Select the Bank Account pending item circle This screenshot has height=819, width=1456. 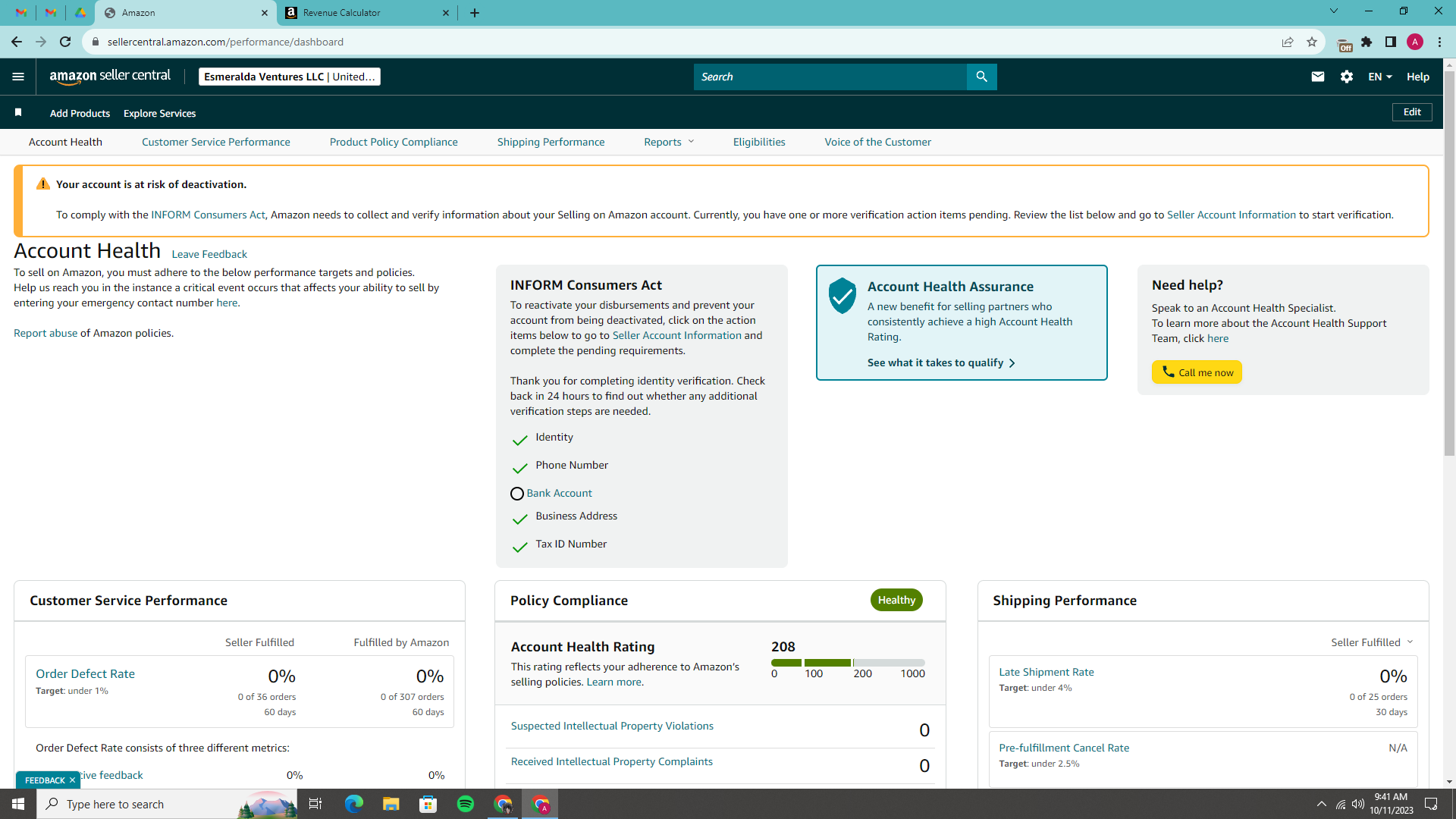click(x=517, y=494)
